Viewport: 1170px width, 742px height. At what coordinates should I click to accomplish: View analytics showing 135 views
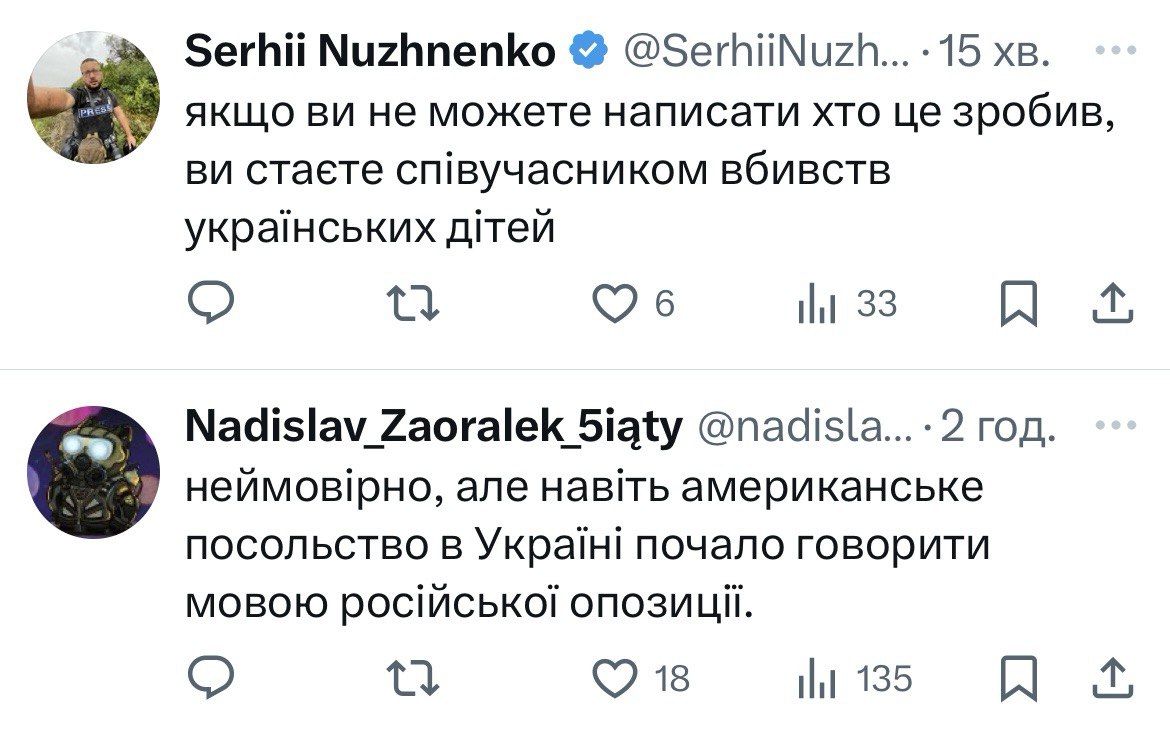coord(815,678)
